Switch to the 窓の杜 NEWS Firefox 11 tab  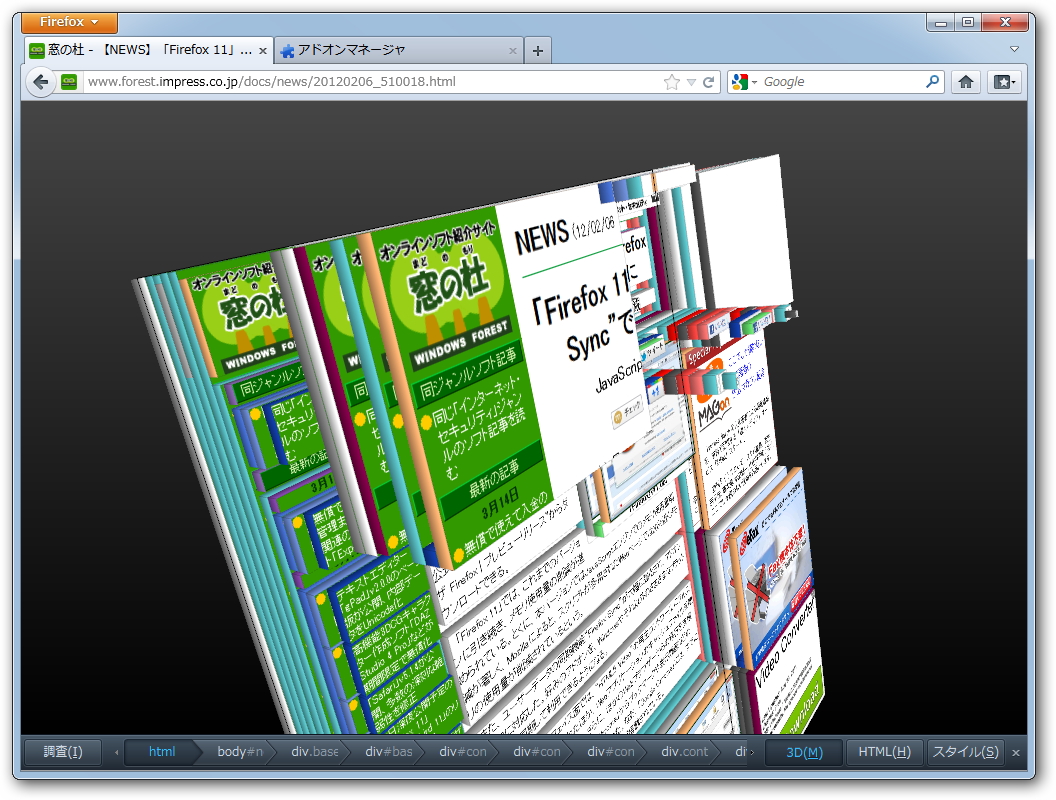coord(149,50)
